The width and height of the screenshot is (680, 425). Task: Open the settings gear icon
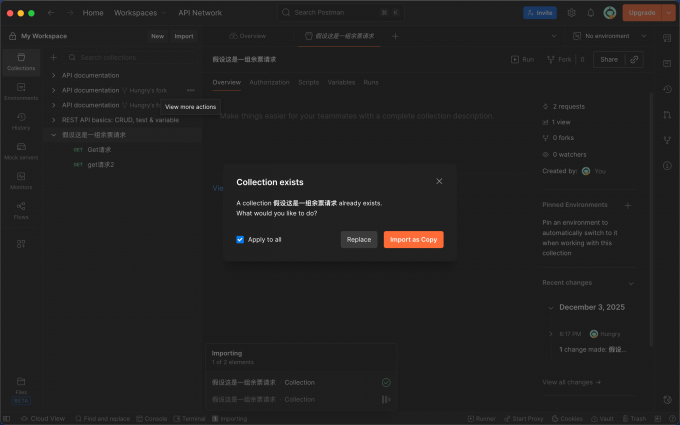572,13
